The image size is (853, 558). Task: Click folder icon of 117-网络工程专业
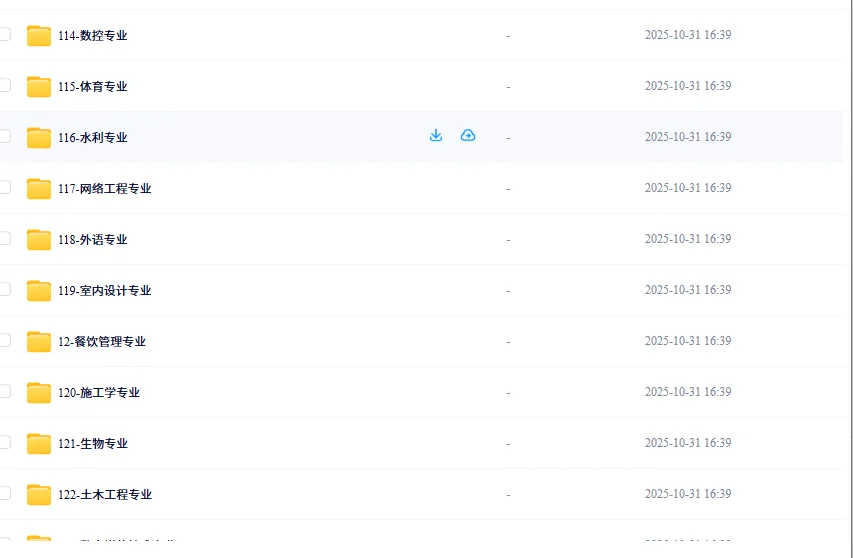coord(39,189)
